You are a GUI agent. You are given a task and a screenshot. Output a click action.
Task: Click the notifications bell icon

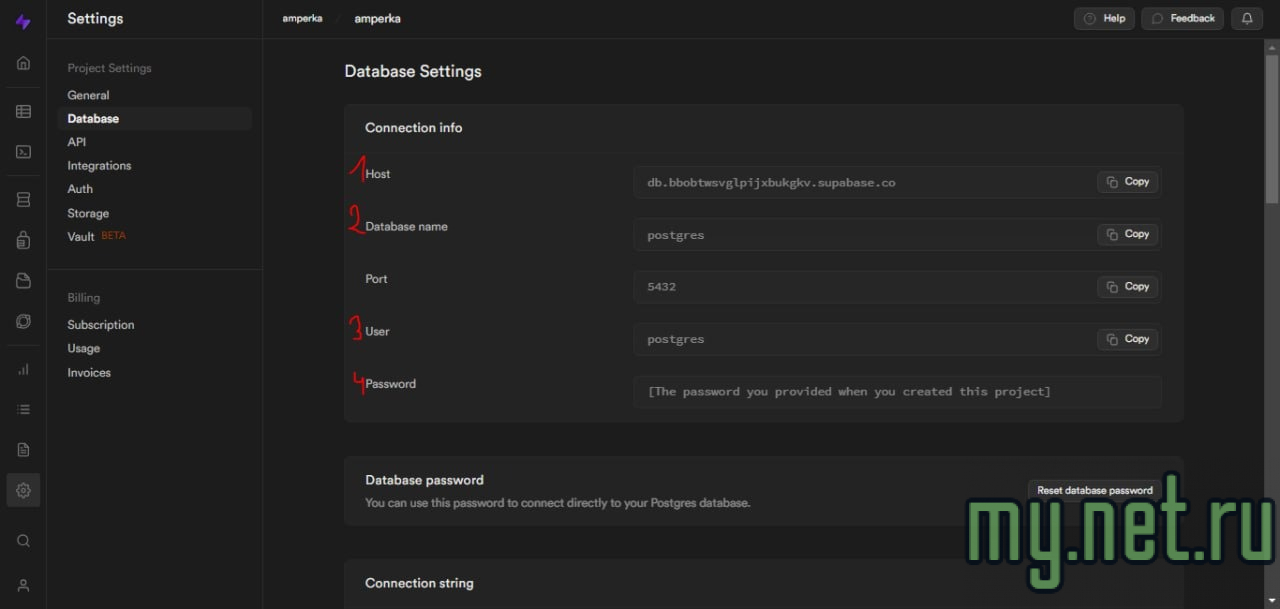[1247, 18]
